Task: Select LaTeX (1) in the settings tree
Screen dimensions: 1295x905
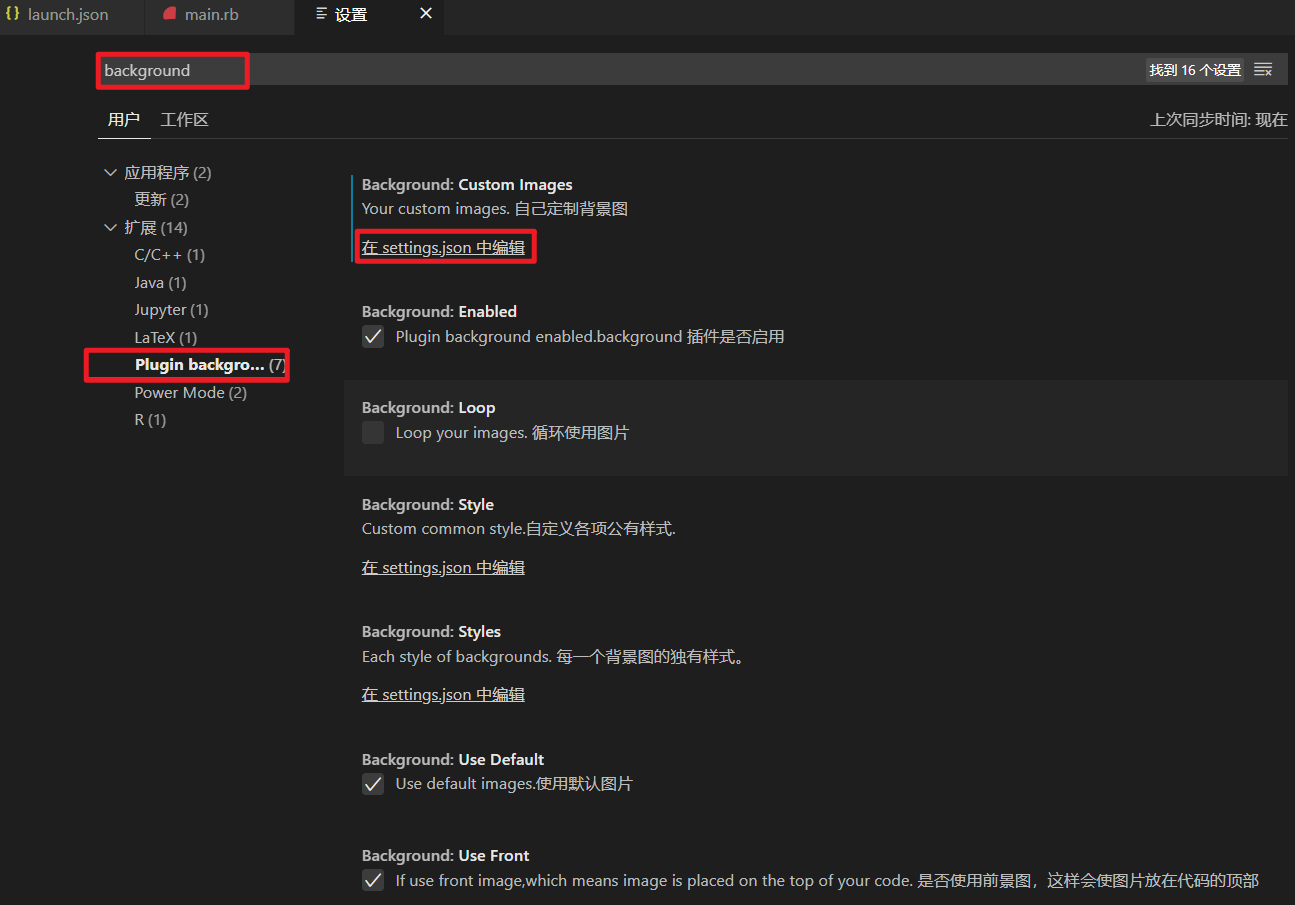Action: tap(166, 338)
